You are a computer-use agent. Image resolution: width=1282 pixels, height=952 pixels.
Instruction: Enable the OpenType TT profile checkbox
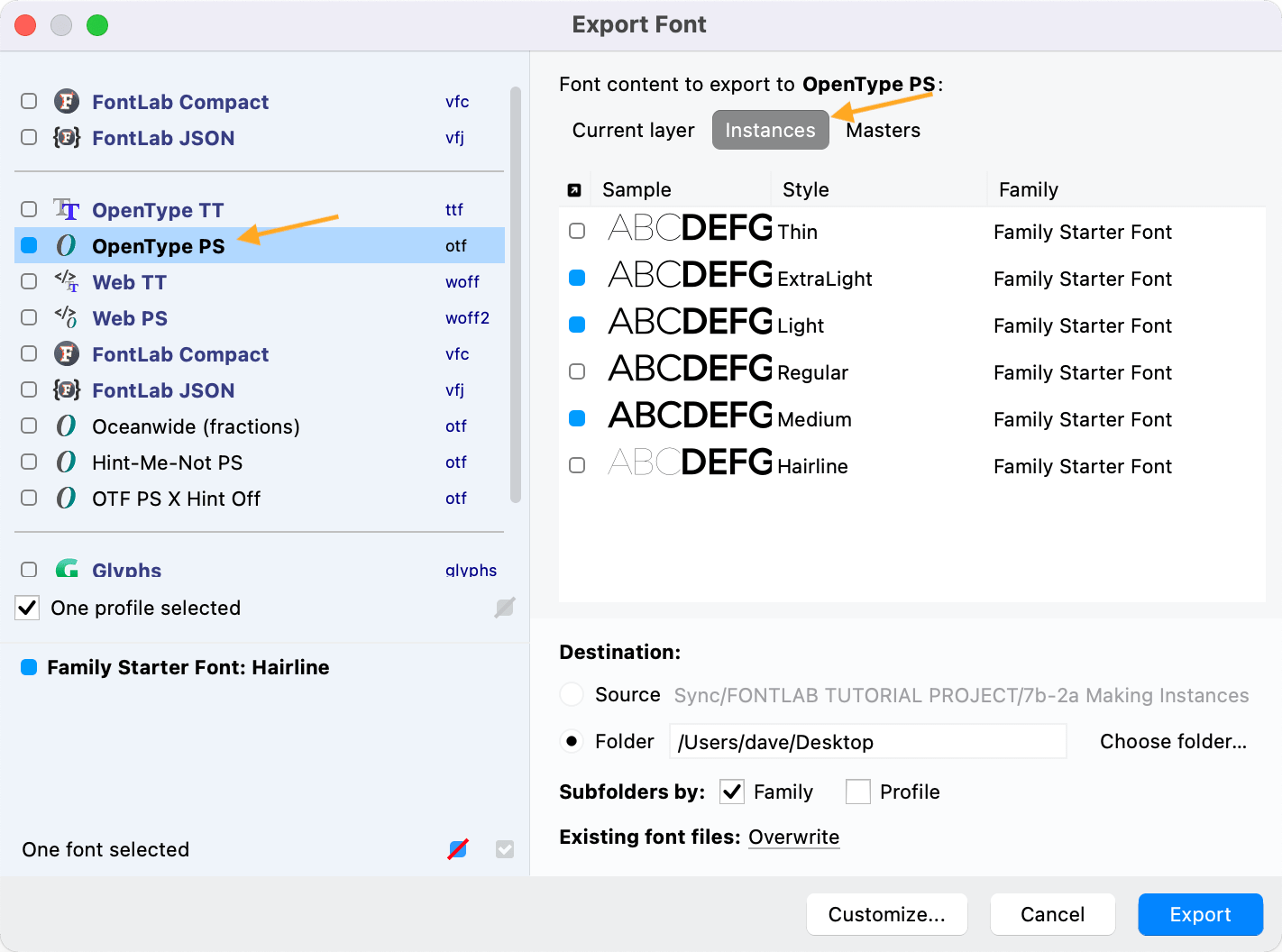pos(29,209)
